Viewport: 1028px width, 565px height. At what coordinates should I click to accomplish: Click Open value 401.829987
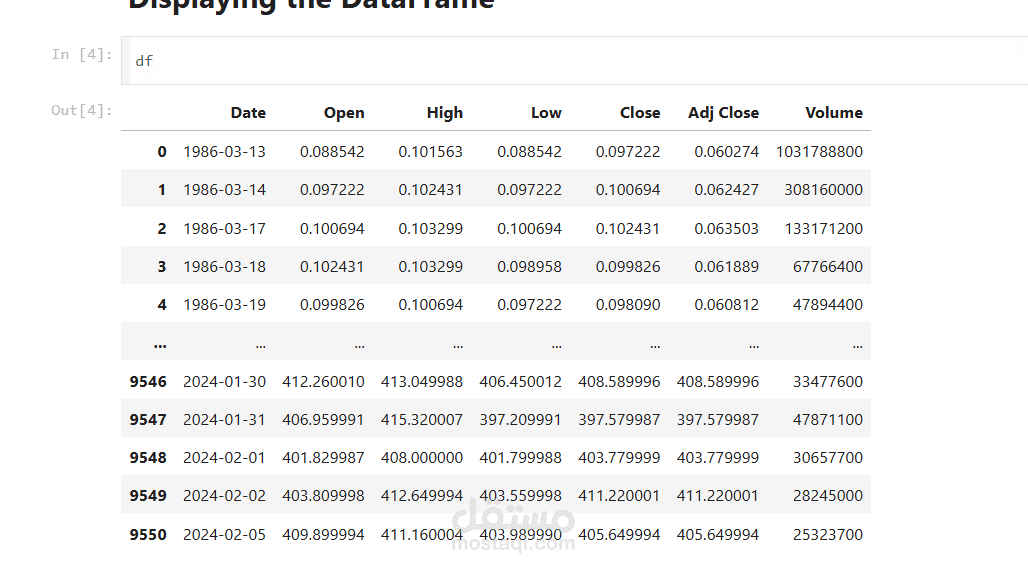point(323,458)
